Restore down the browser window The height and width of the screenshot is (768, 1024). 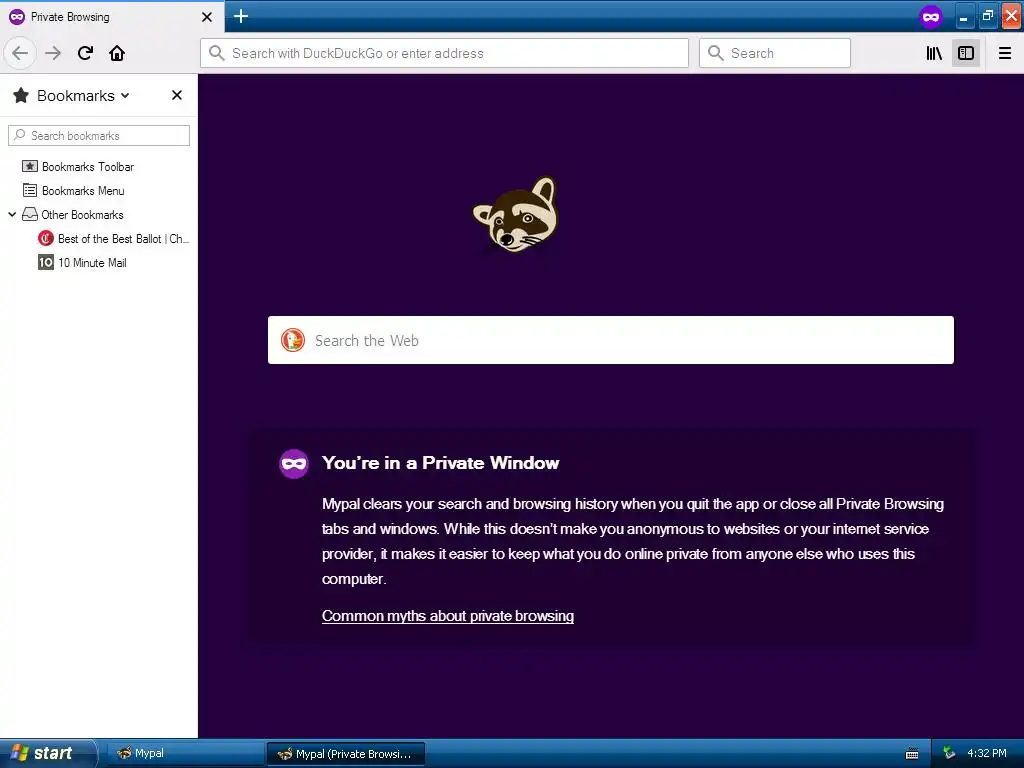988,17
